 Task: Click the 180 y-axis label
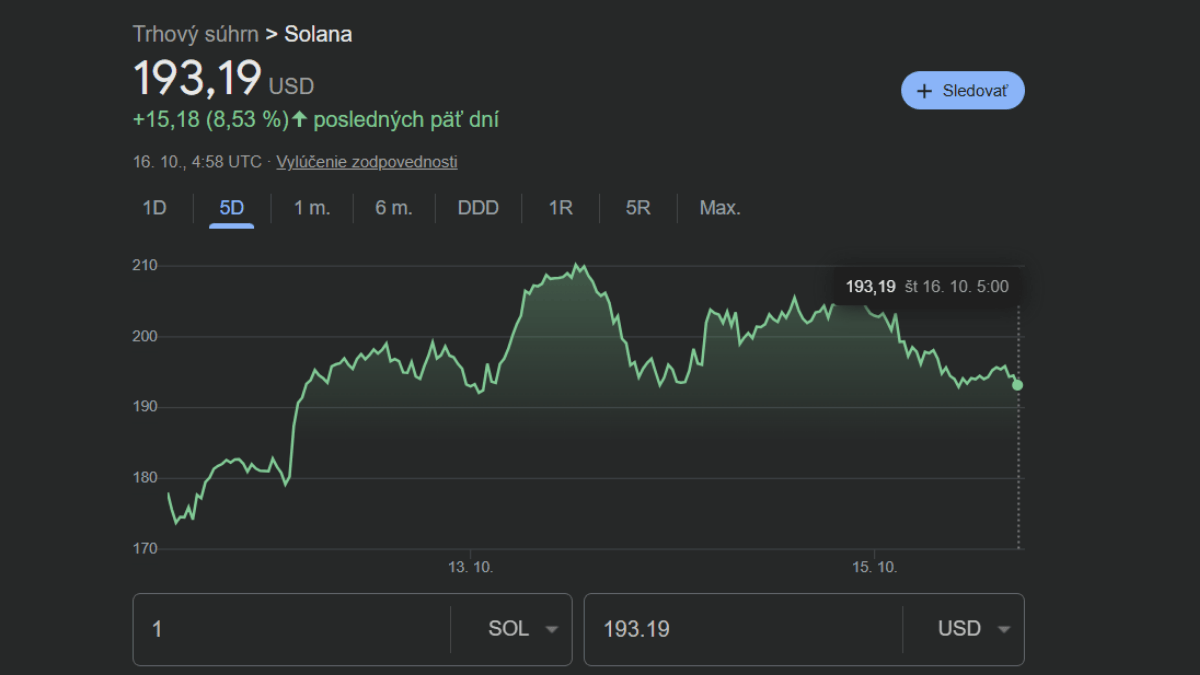(145, 477)
